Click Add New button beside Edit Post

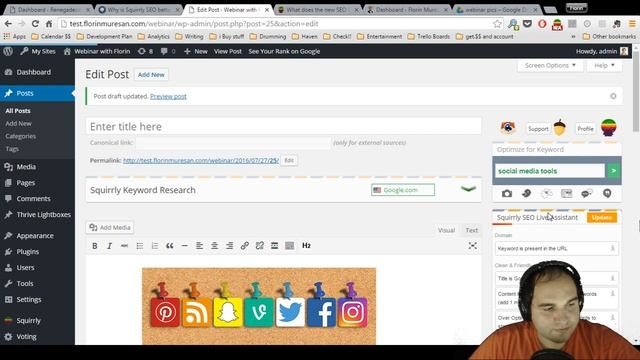click(151, 75)
